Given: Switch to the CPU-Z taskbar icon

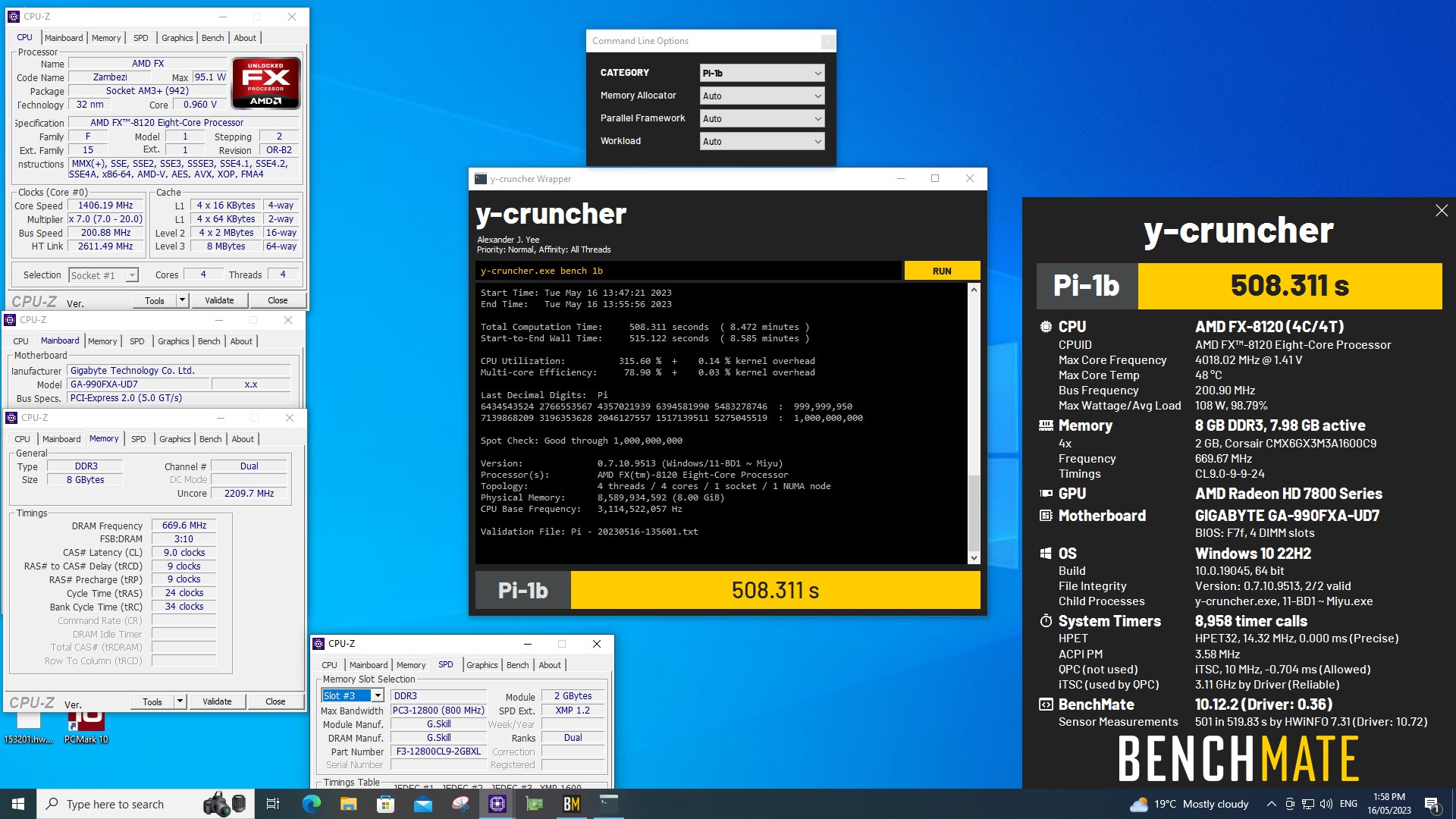Looking at the screenshot, I should pyautogui.click(x=497, y=804).
